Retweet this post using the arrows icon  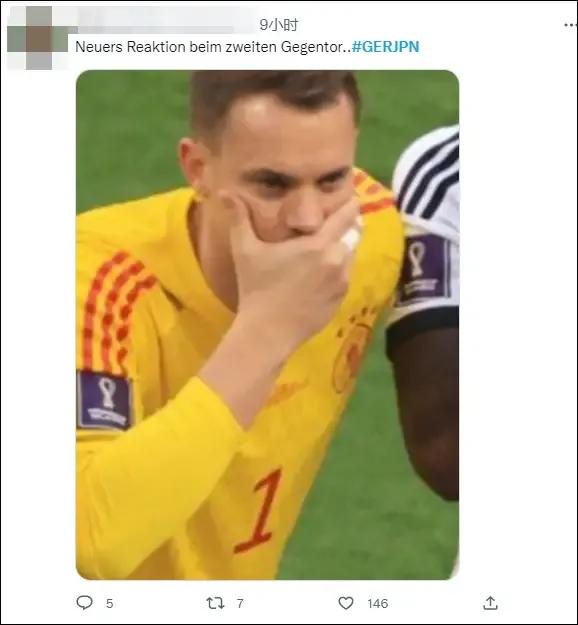215,603
